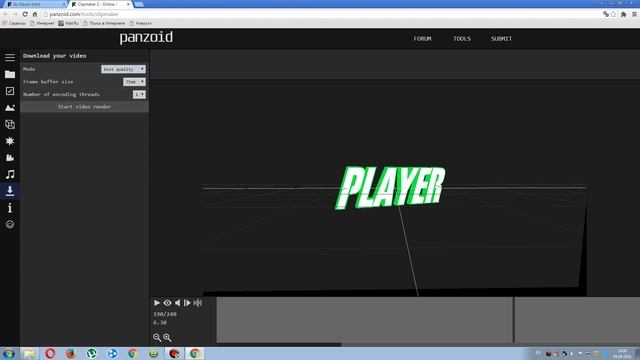Open File Explorer from the taskbar
The width and height of the screenshot is (640, 360).
(x=29, y=353)
